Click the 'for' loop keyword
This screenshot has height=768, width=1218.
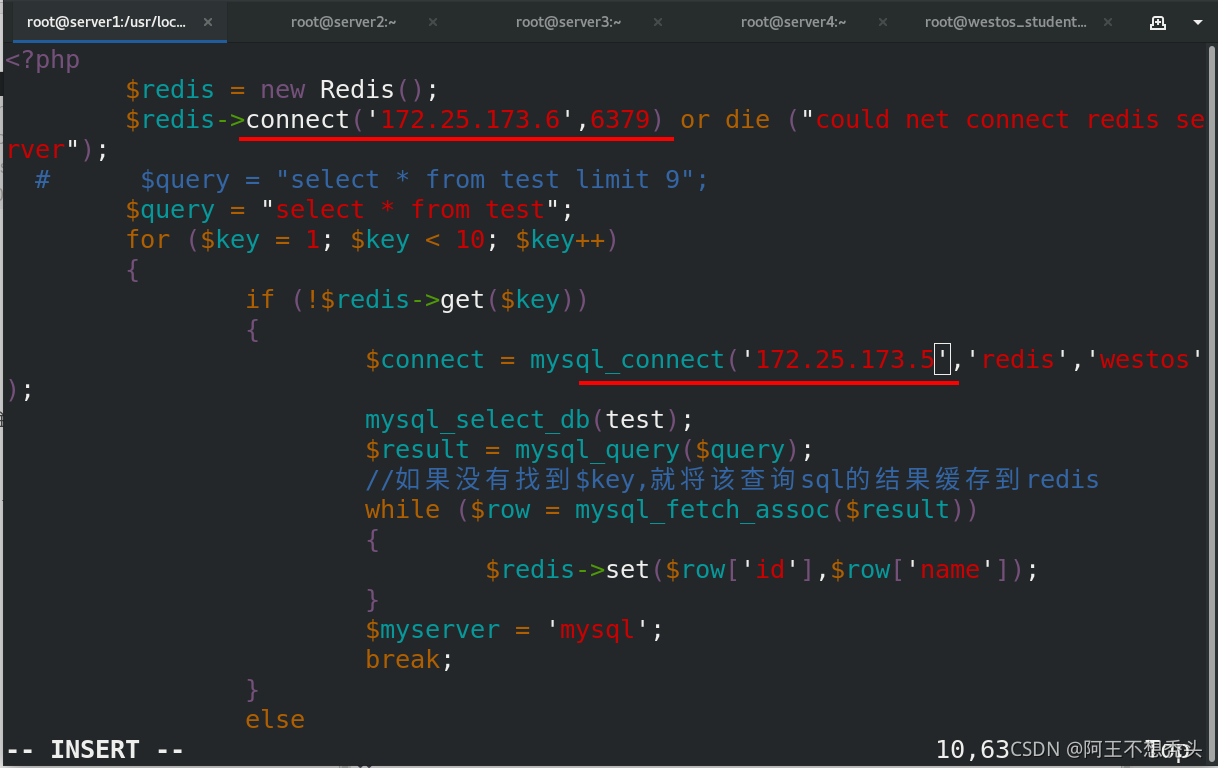point(147,240)
